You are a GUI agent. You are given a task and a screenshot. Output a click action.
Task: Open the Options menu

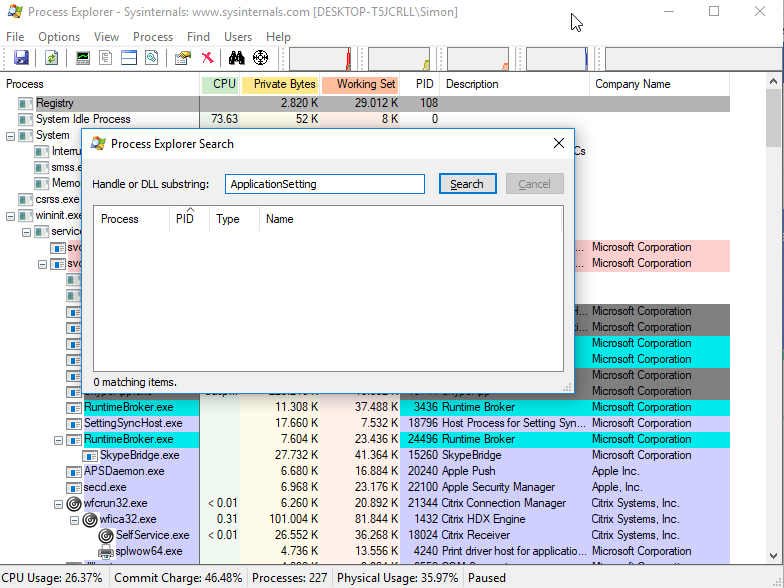coord(59,37)
